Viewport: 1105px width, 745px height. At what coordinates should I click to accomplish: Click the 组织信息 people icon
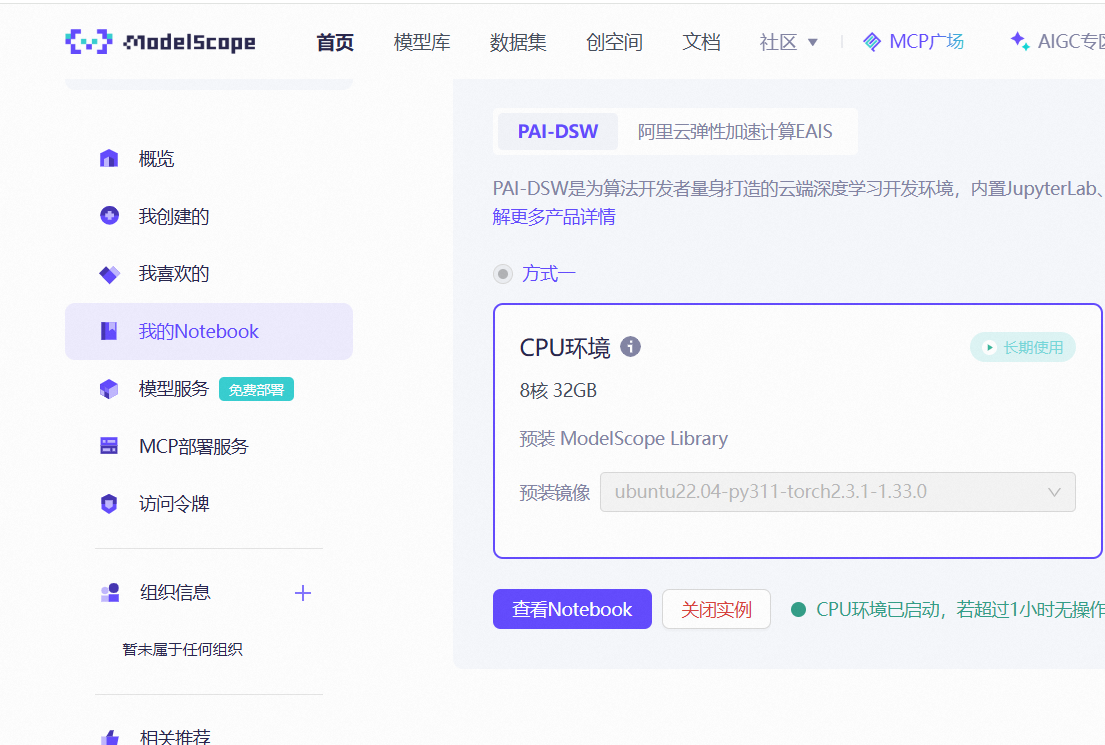point(110,593)
